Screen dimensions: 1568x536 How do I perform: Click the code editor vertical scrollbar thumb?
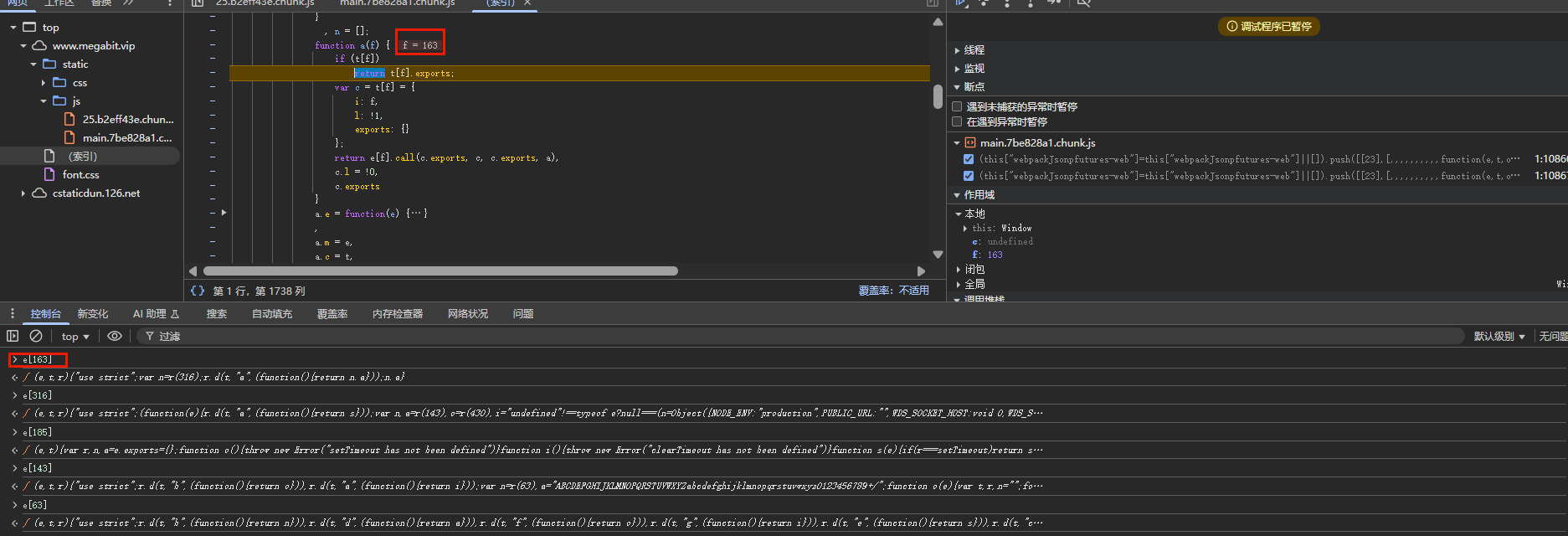tap(938, 97)
